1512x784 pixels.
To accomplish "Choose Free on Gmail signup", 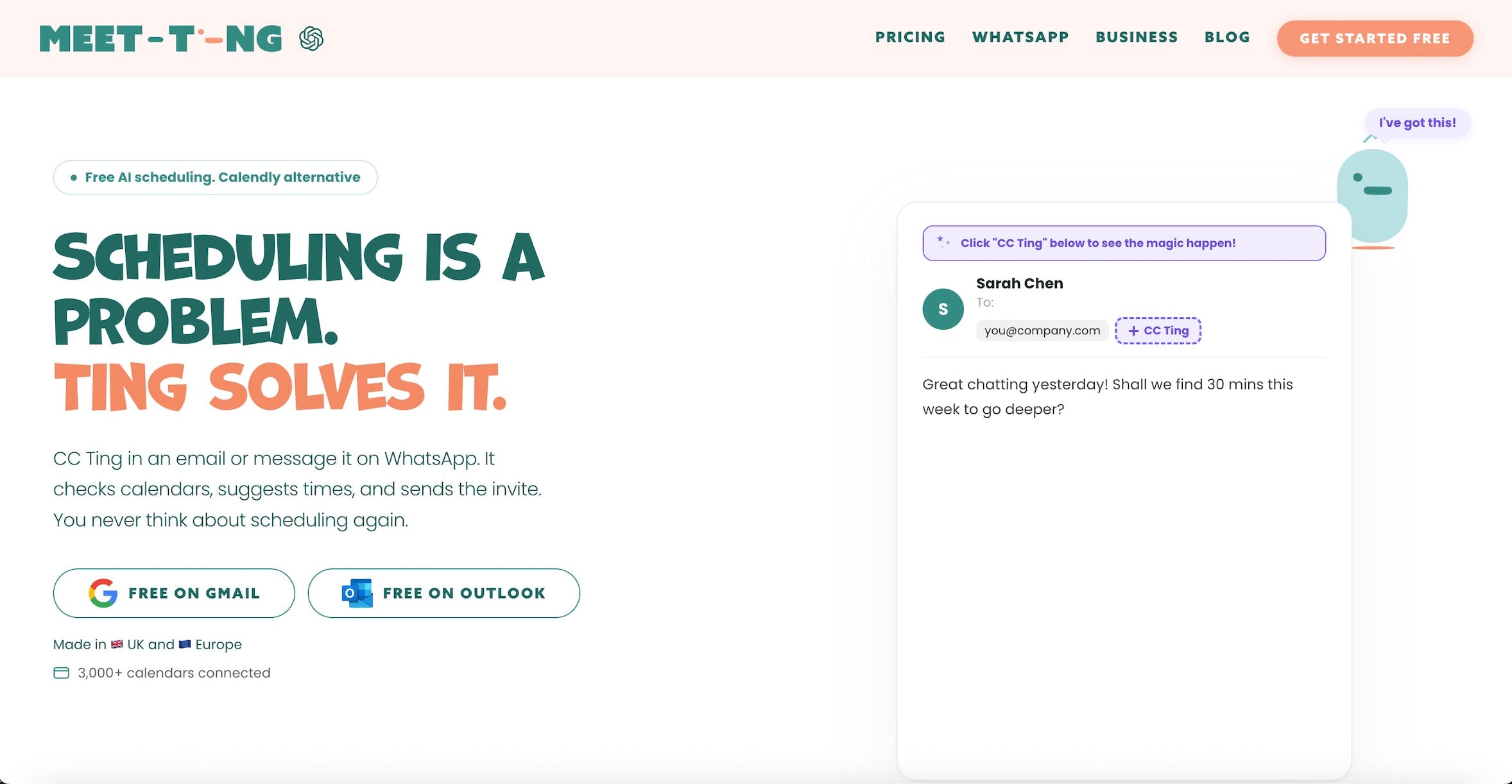I will point(174,593).
